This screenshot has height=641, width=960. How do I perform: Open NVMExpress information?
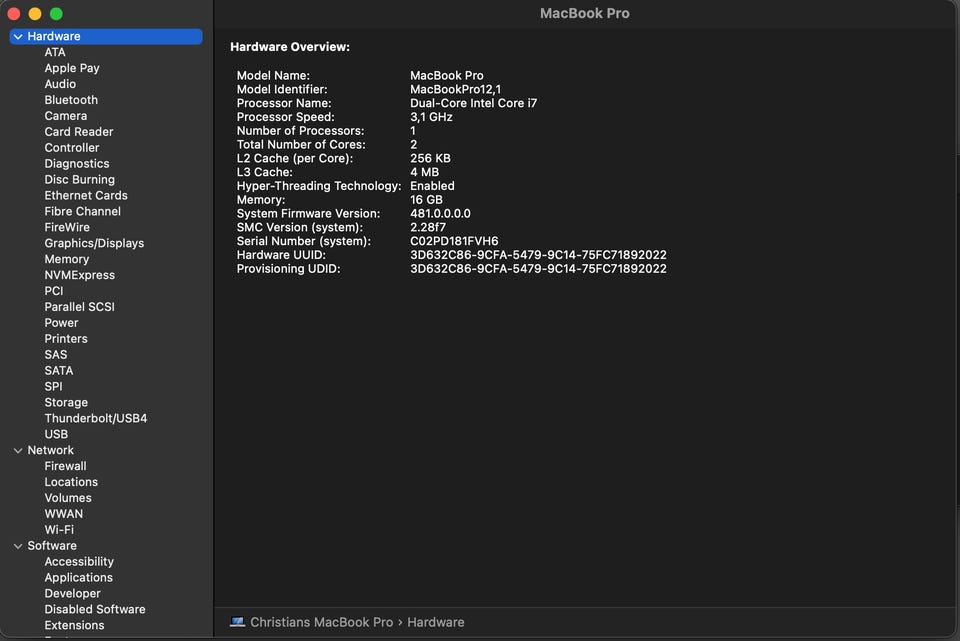(x=80, y=275)
